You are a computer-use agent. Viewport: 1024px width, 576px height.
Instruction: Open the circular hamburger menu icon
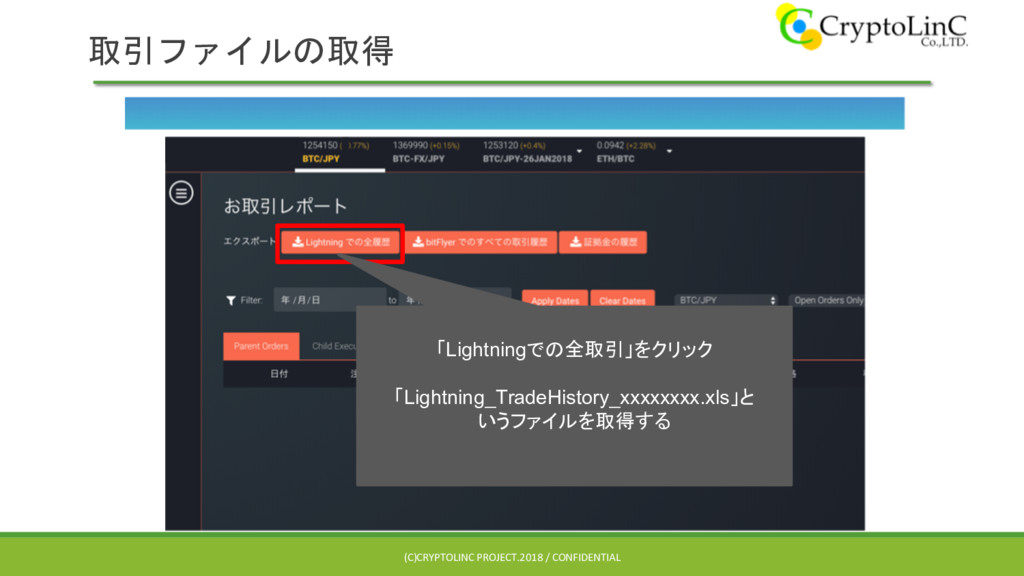click(x=182, y=193)
